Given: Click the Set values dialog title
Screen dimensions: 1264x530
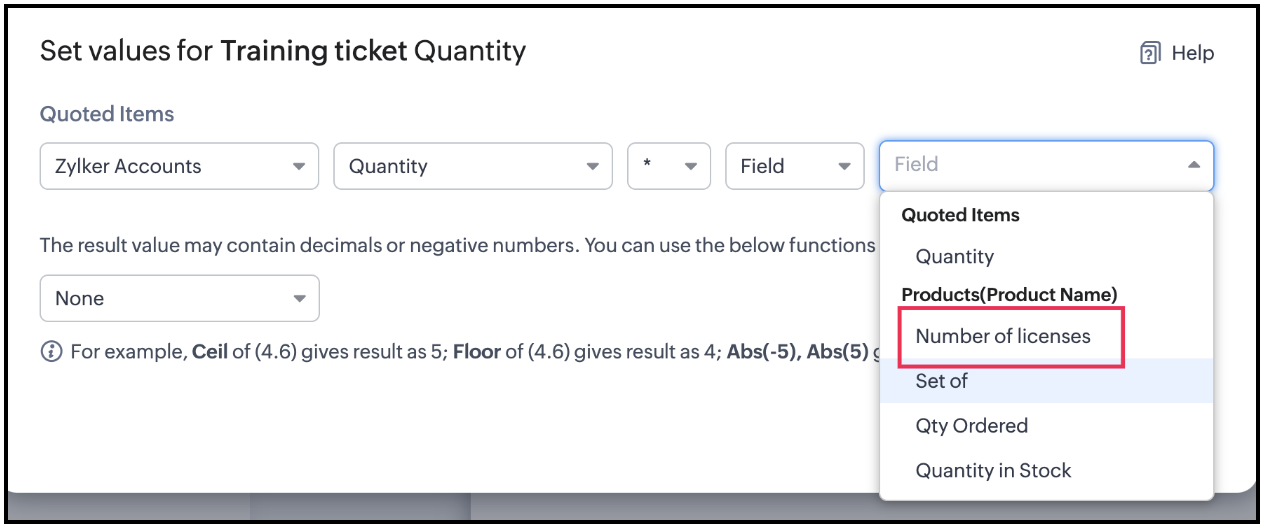Looking at the screenshot, I should [283, 51].
